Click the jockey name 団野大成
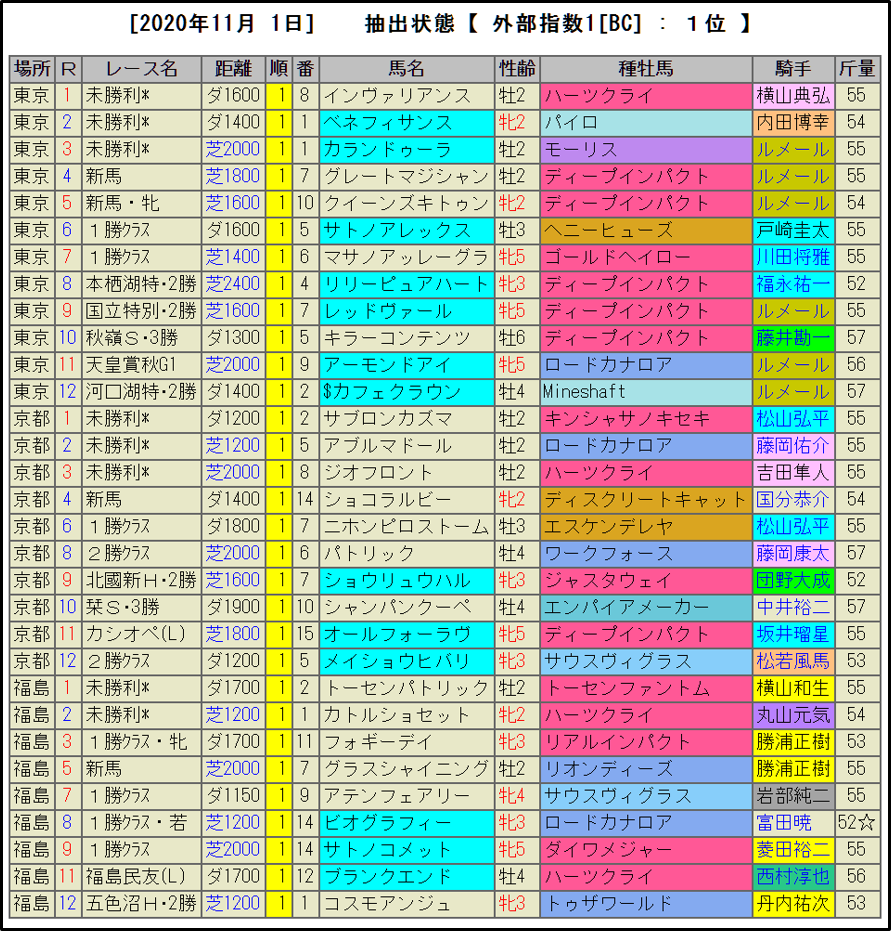Viewport: 891px width, 931px height. tap(793, 580)
